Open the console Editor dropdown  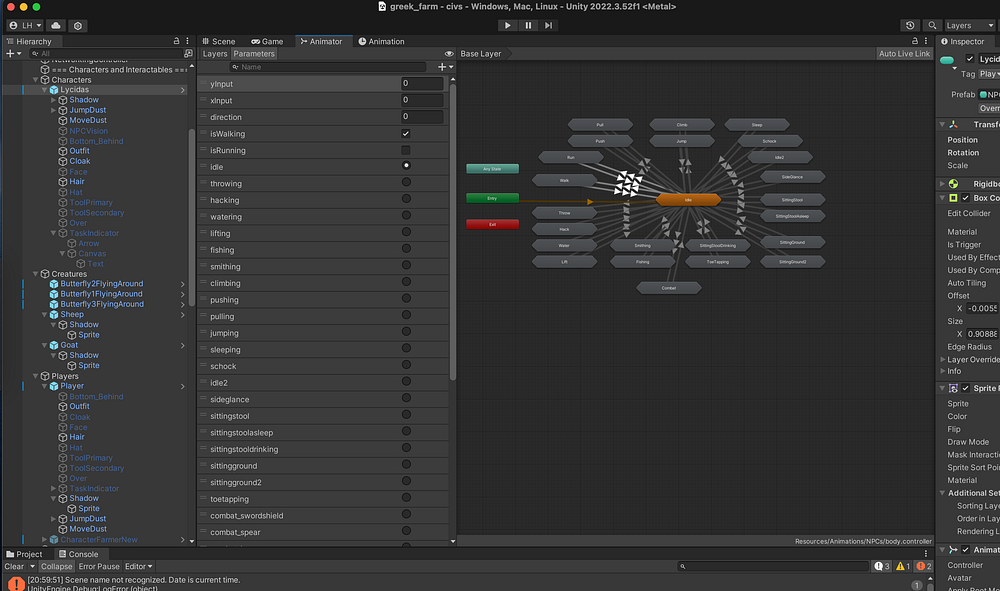[x=138, y=566]
